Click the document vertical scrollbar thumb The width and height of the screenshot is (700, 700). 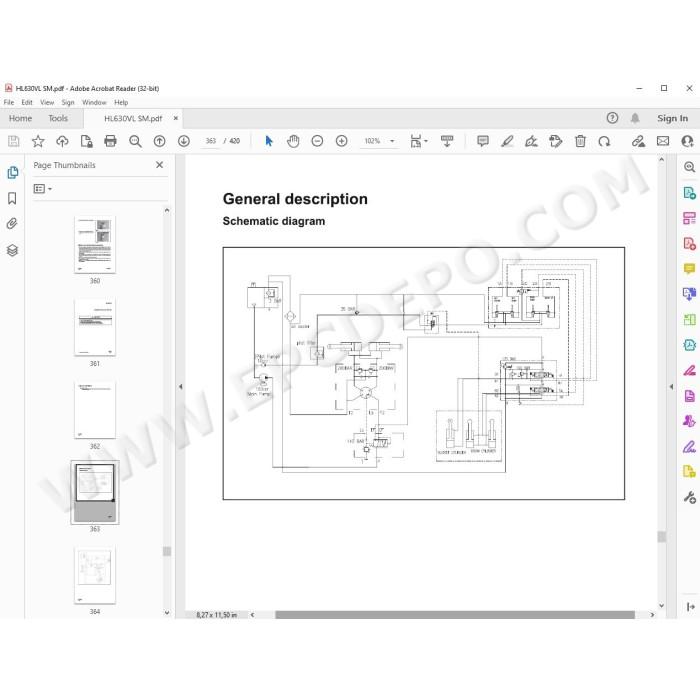tap(662, 536)
